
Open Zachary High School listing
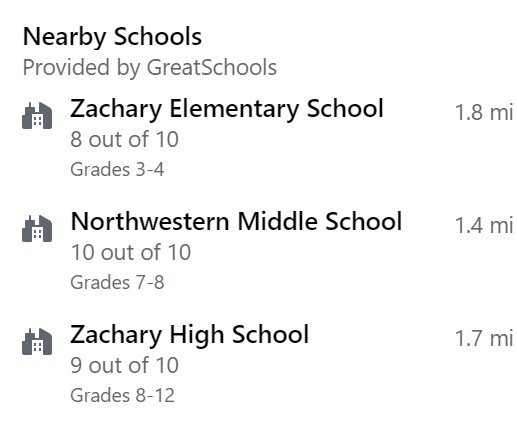click(x=189, y=335)
